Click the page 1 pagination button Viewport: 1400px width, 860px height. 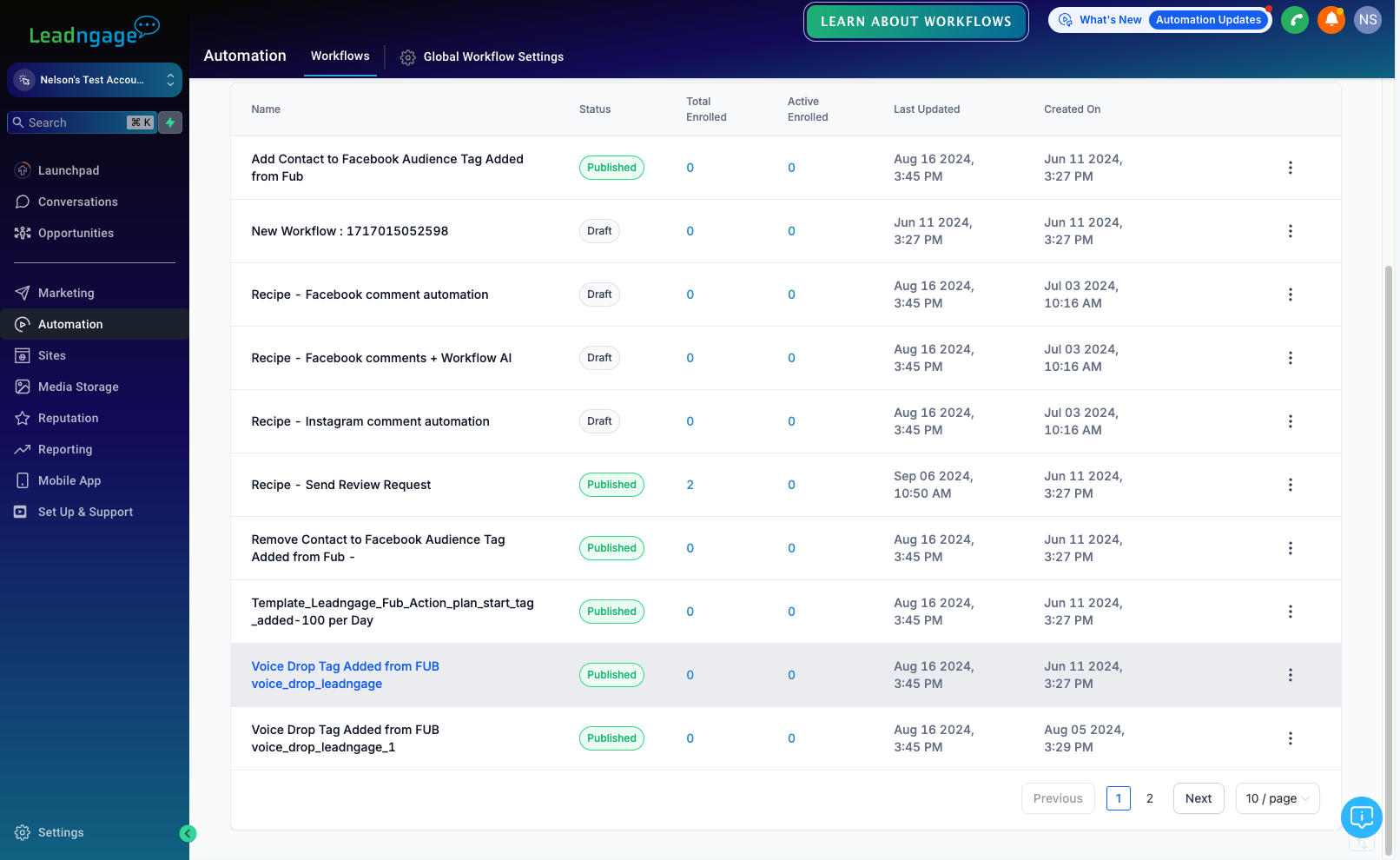(x=1119, y=798)
